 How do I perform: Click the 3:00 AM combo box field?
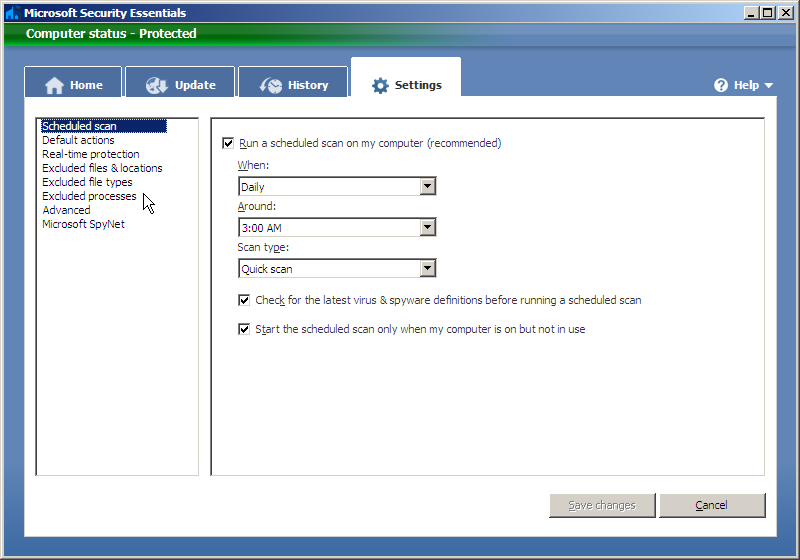click(337, 227)
